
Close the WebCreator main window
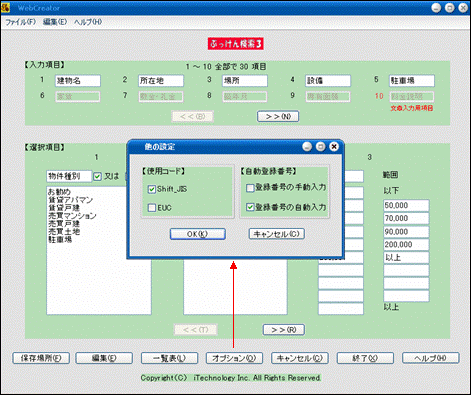[x=463, y=8]
